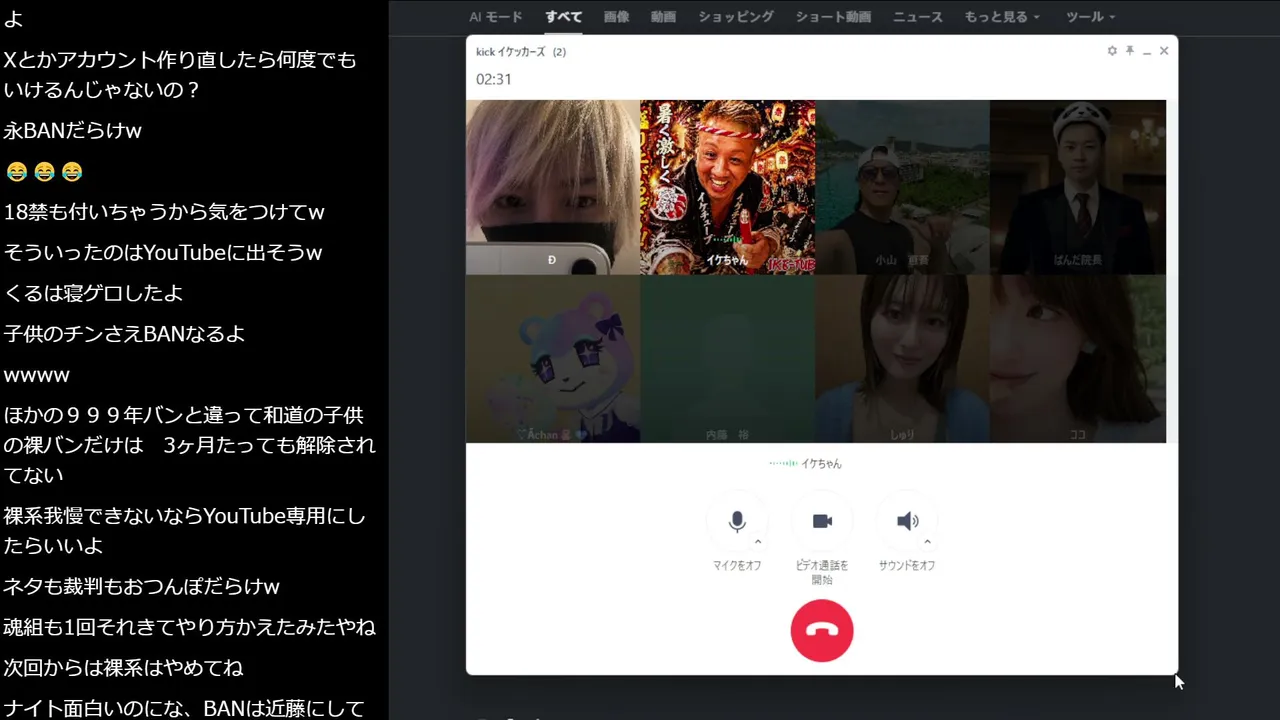Open the 動画 search tab

click(663, 17)
